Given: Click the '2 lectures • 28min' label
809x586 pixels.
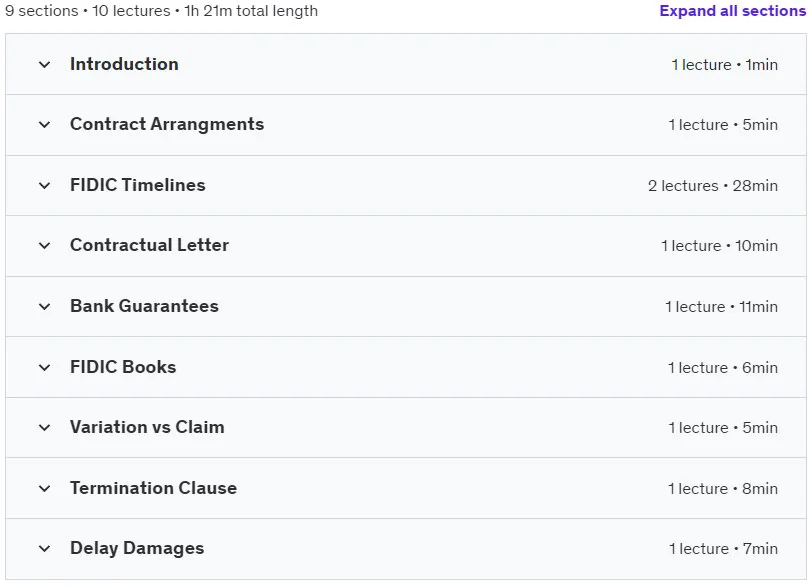Looking at the screenshot, I should point(713,186).
